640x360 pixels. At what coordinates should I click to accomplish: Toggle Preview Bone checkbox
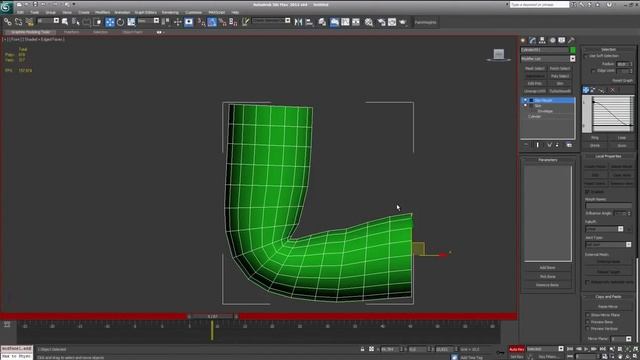coord(588,322)
